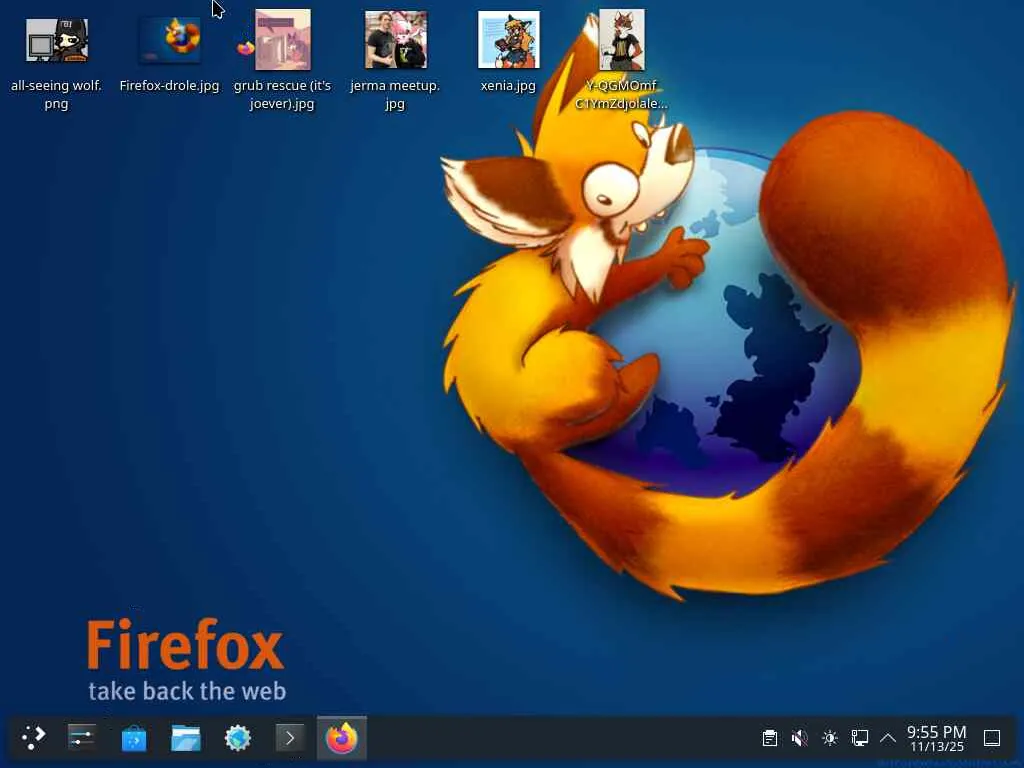Click the small Firefox emblem beside the grub rescue thumbnail
This screenshot has height=768, width=1024.
[246, 48]
